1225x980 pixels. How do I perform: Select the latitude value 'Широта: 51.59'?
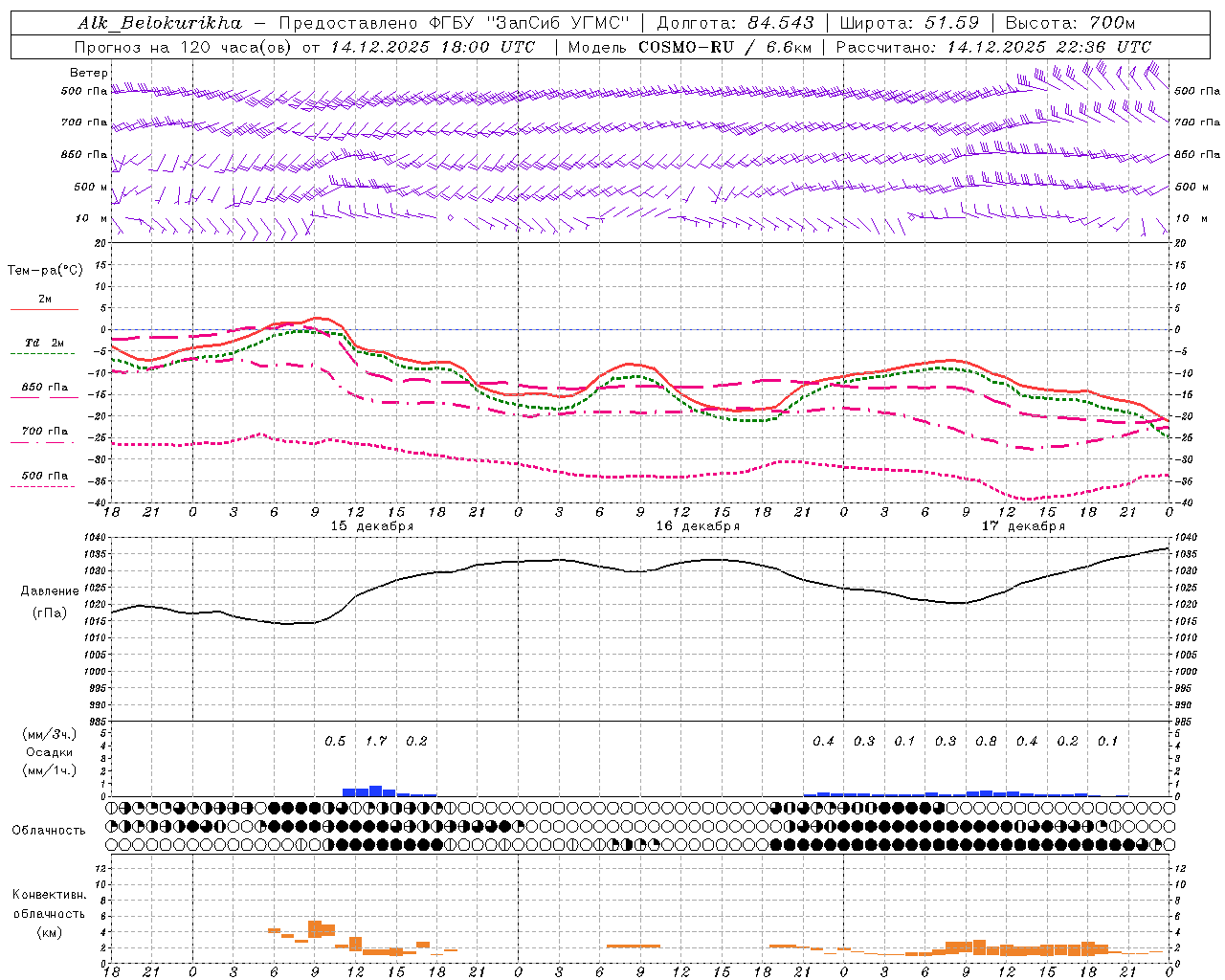tap(909, 23)
